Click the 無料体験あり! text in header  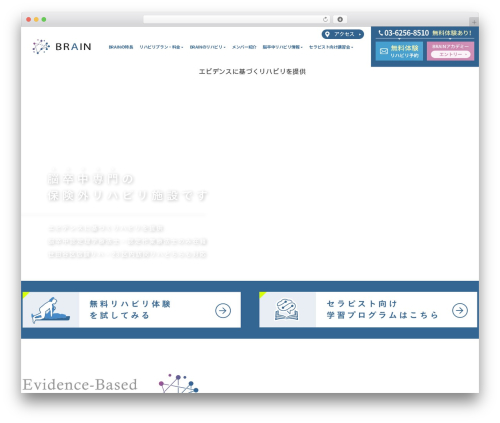point(452,33)
